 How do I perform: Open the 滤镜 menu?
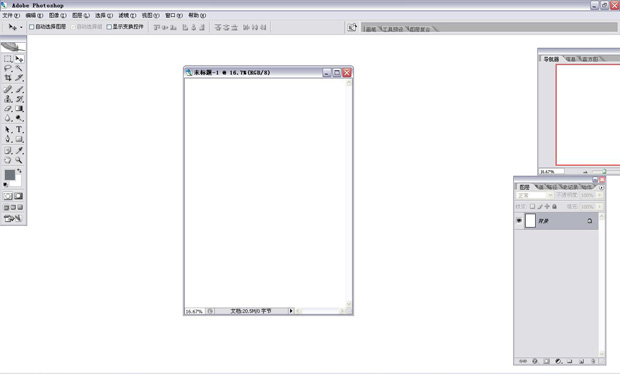(x=127, y=15)
